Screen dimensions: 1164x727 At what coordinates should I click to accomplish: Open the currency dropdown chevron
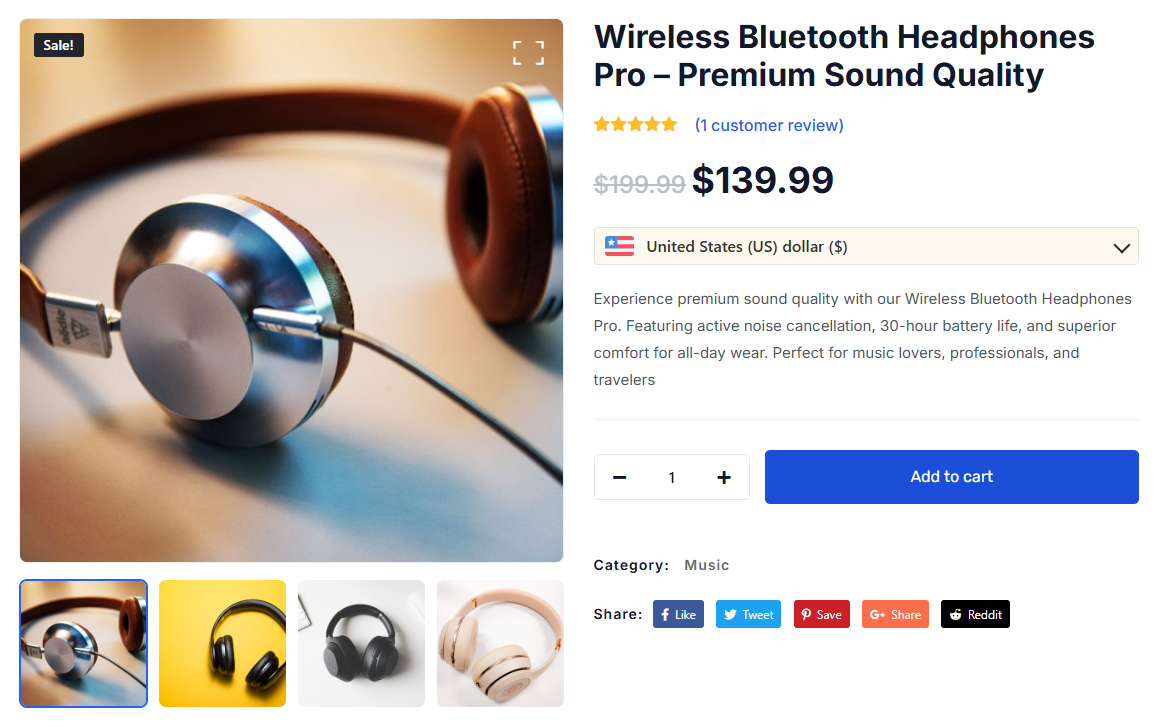(x=1121, y=247)
